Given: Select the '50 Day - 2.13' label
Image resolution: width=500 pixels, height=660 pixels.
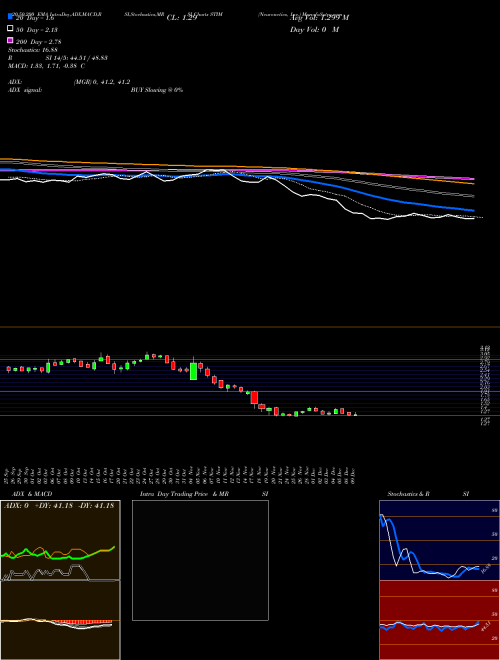Looking at the screenshot, I should (37, 29).
